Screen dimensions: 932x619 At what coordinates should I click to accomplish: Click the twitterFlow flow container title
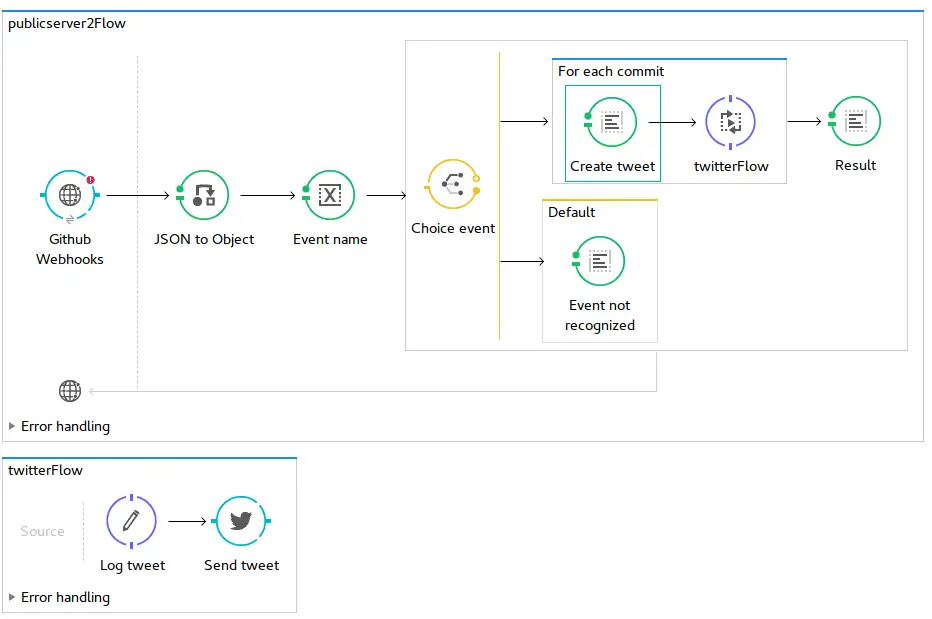pyautogui.click(x=45, y=470)
